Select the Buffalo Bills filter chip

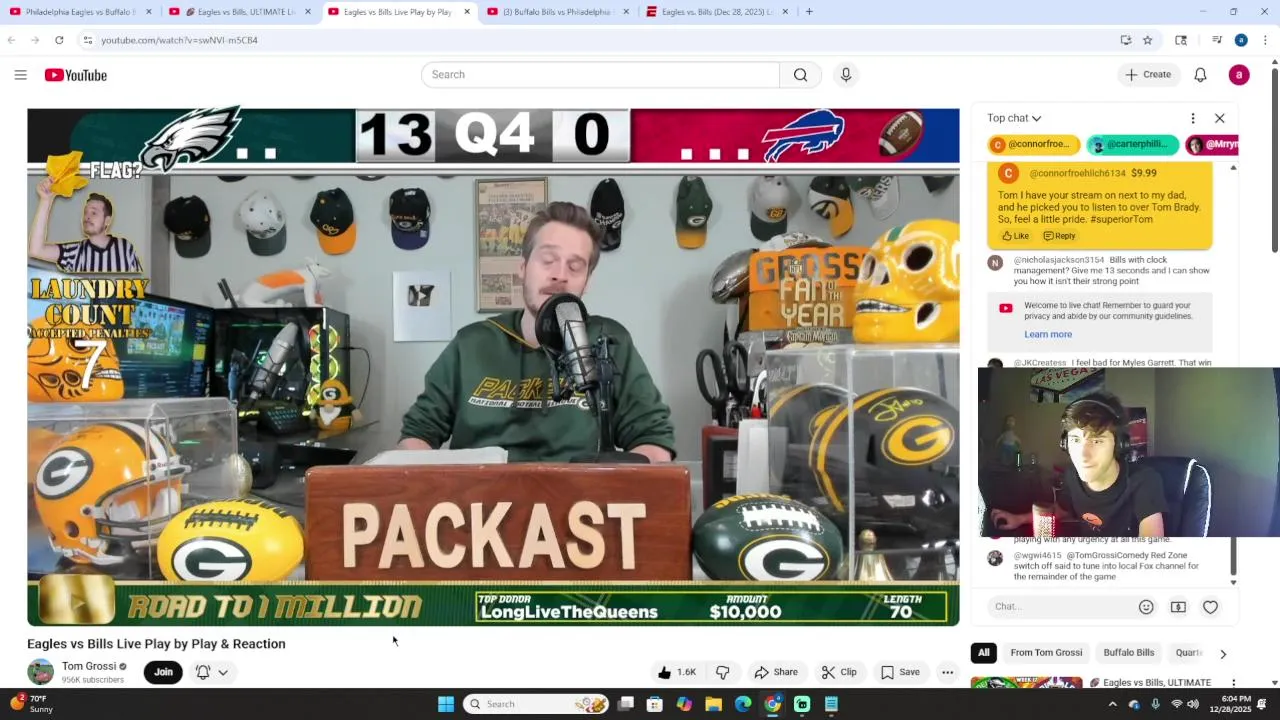tap(1129, 653)
